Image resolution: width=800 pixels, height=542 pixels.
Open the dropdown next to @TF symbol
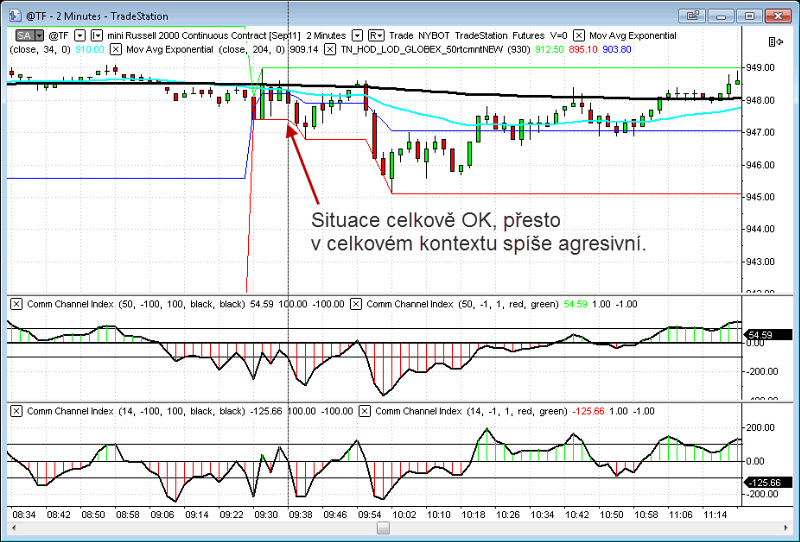pos(80,36)
